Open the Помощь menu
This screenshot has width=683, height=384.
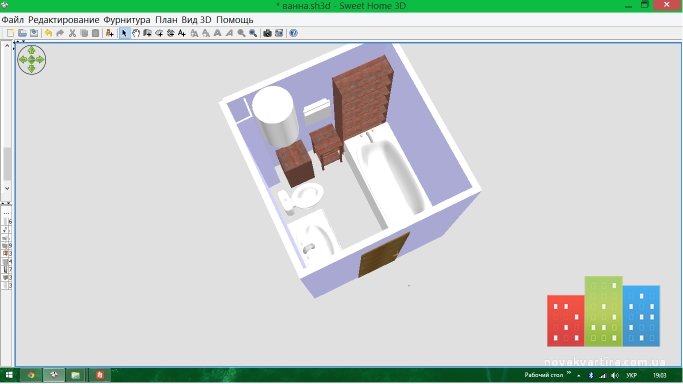(x=235, y=20)
